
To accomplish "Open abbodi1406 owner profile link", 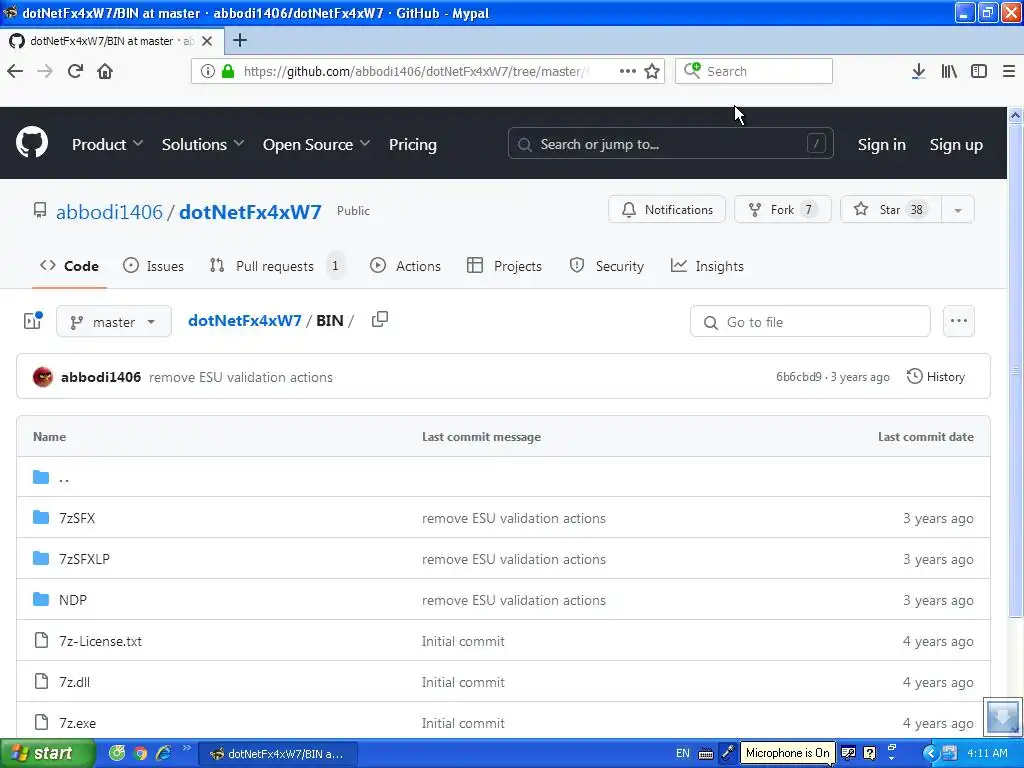I will [109, 212].
